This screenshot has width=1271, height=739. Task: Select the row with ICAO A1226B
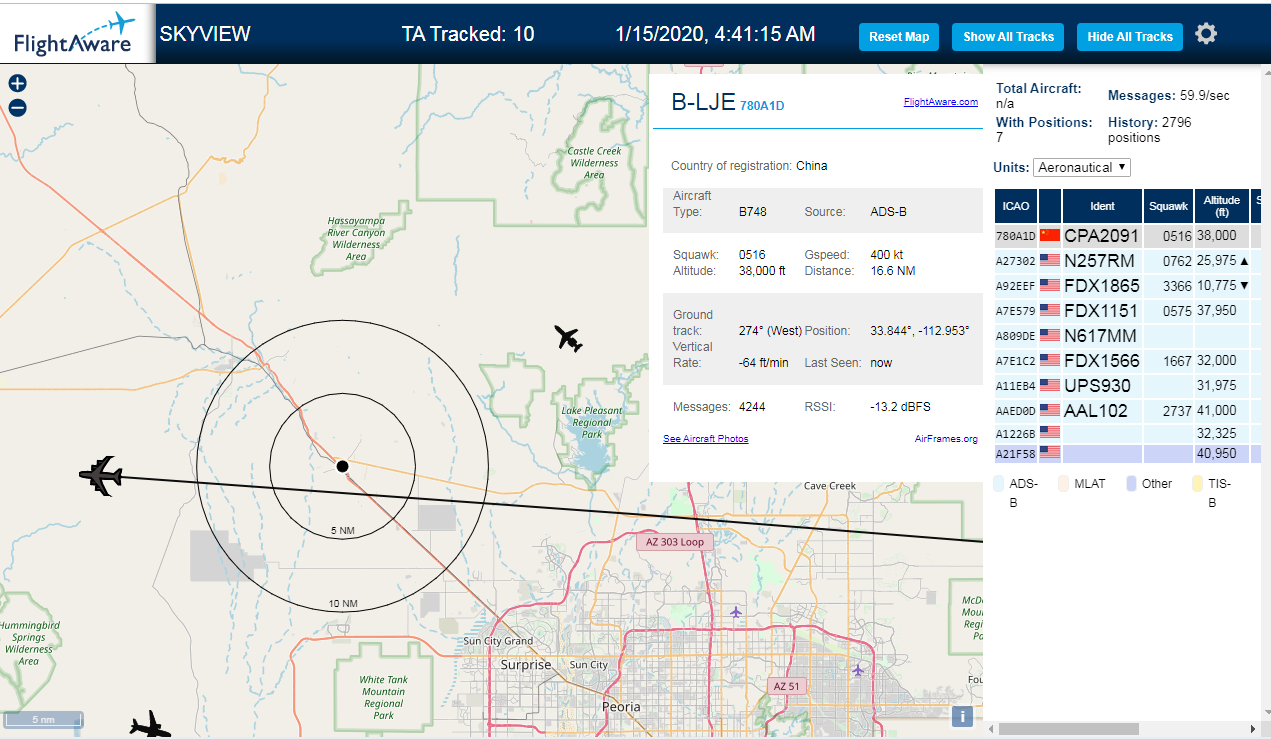pyautogui.click(x=1127, y=433)
